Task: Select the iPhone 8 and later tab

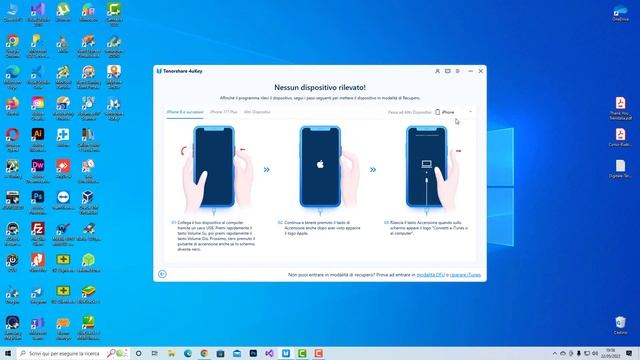Action: (185, 112)
